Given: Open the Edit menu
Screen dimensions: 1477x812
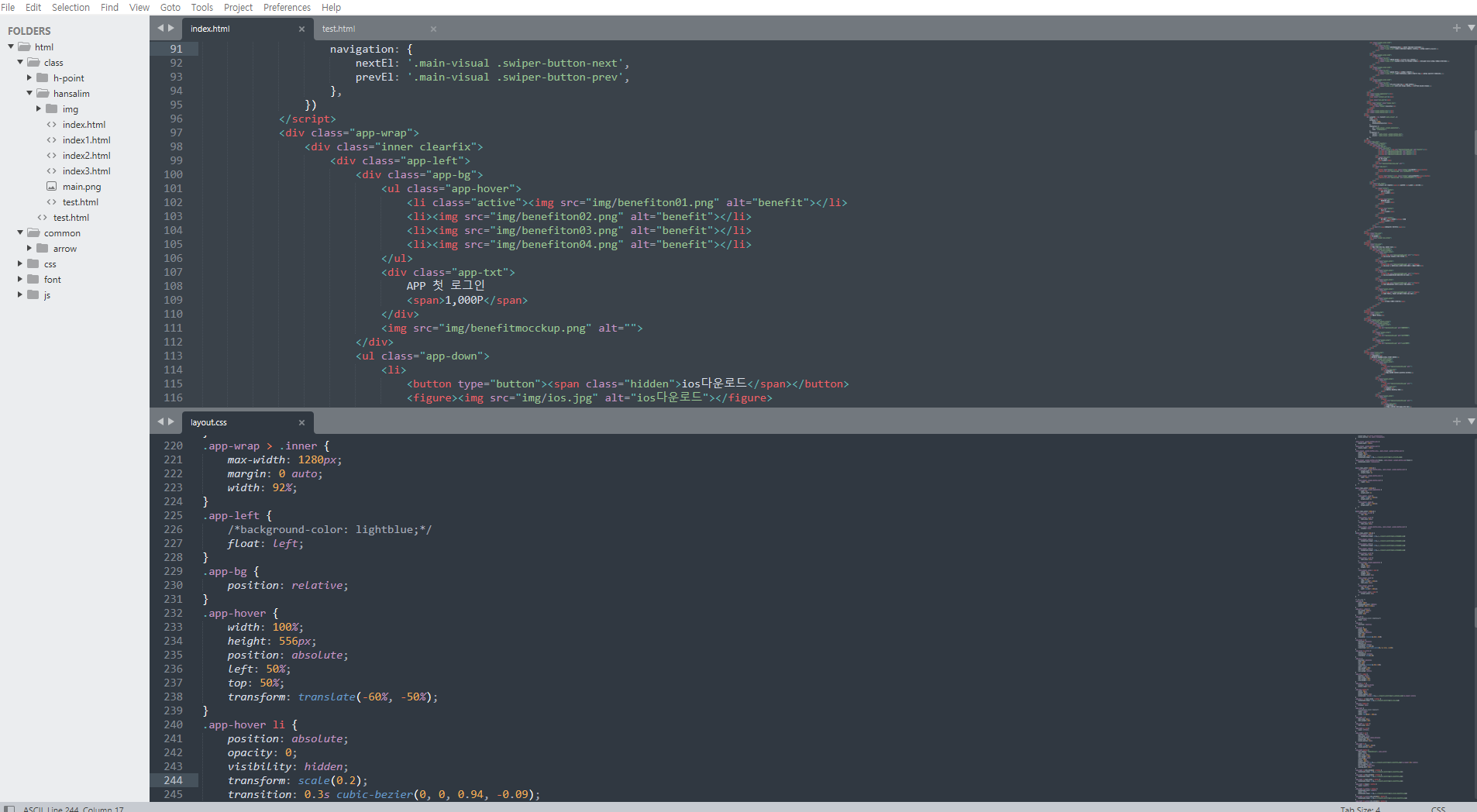Looking at the screenshot, I should pos(33,7).
